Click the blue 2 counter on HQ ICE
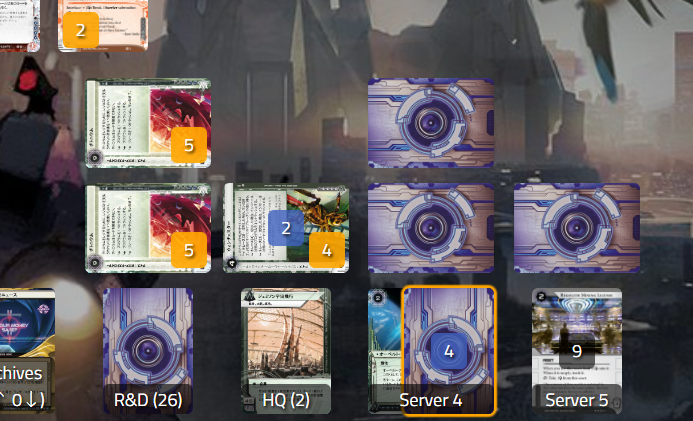Viewport: 693px width, 421px height. coord(286,228)
